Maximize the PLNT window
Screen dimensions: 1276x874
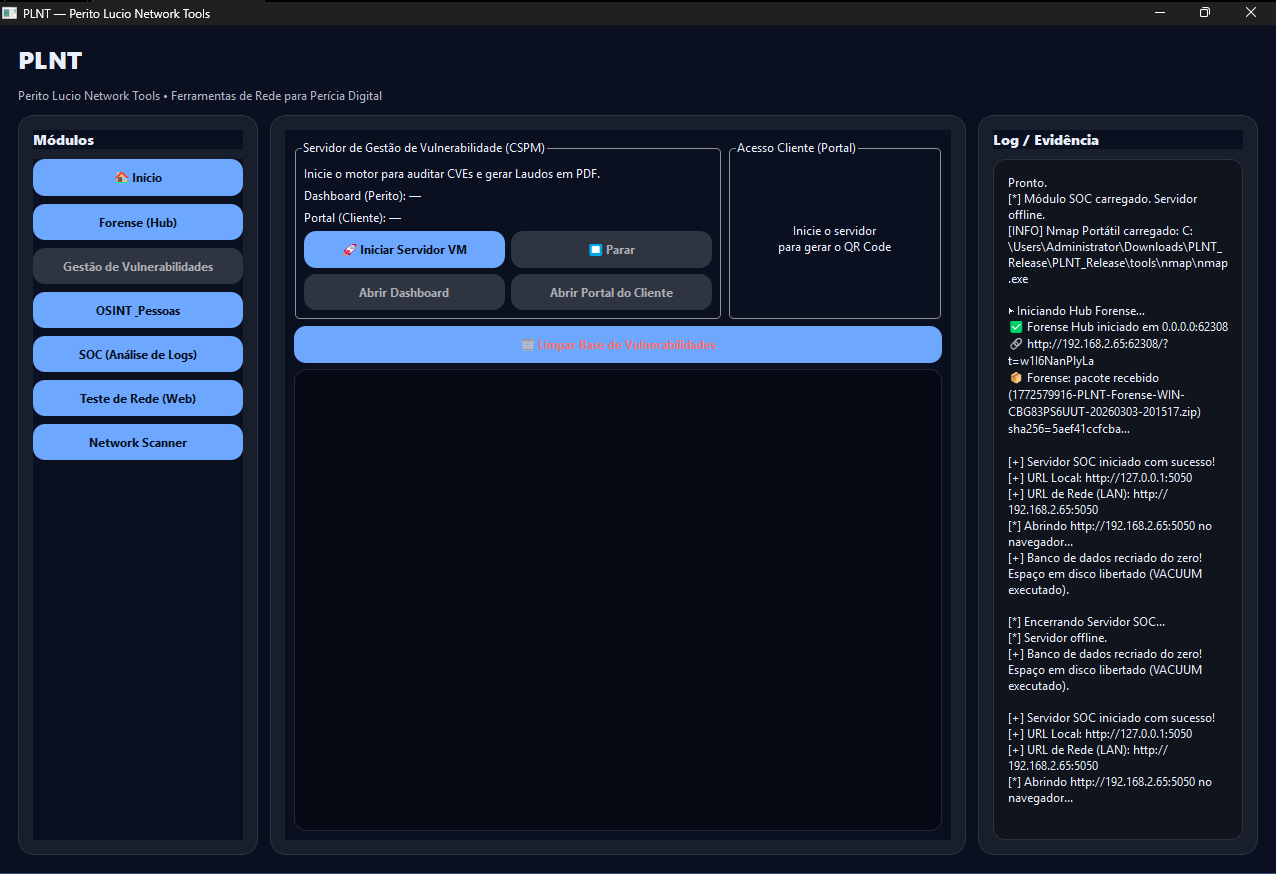click(x=1205, y=13)
